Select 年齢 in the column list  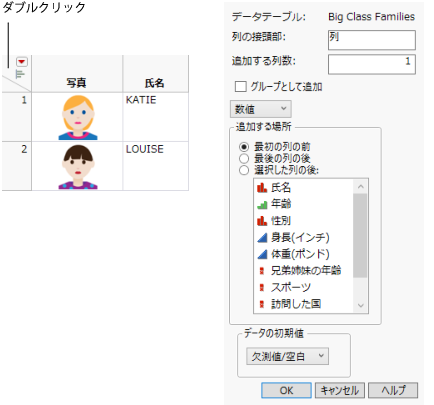pos(281,204)
